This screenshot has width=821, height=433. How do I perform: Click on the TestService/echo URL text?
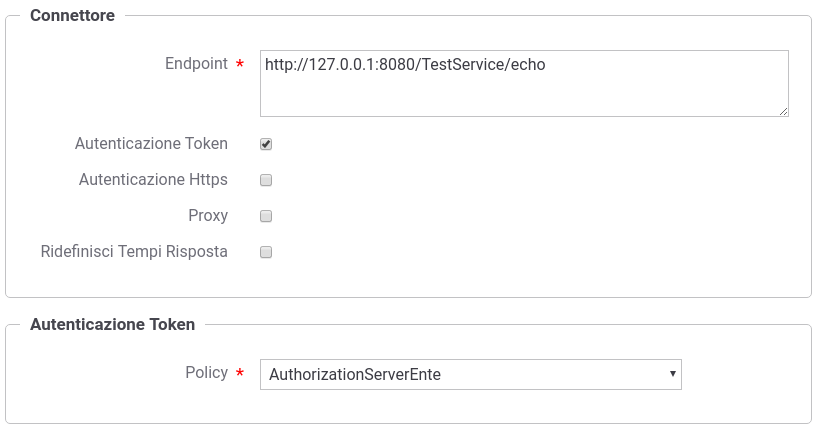pos(483,64)
